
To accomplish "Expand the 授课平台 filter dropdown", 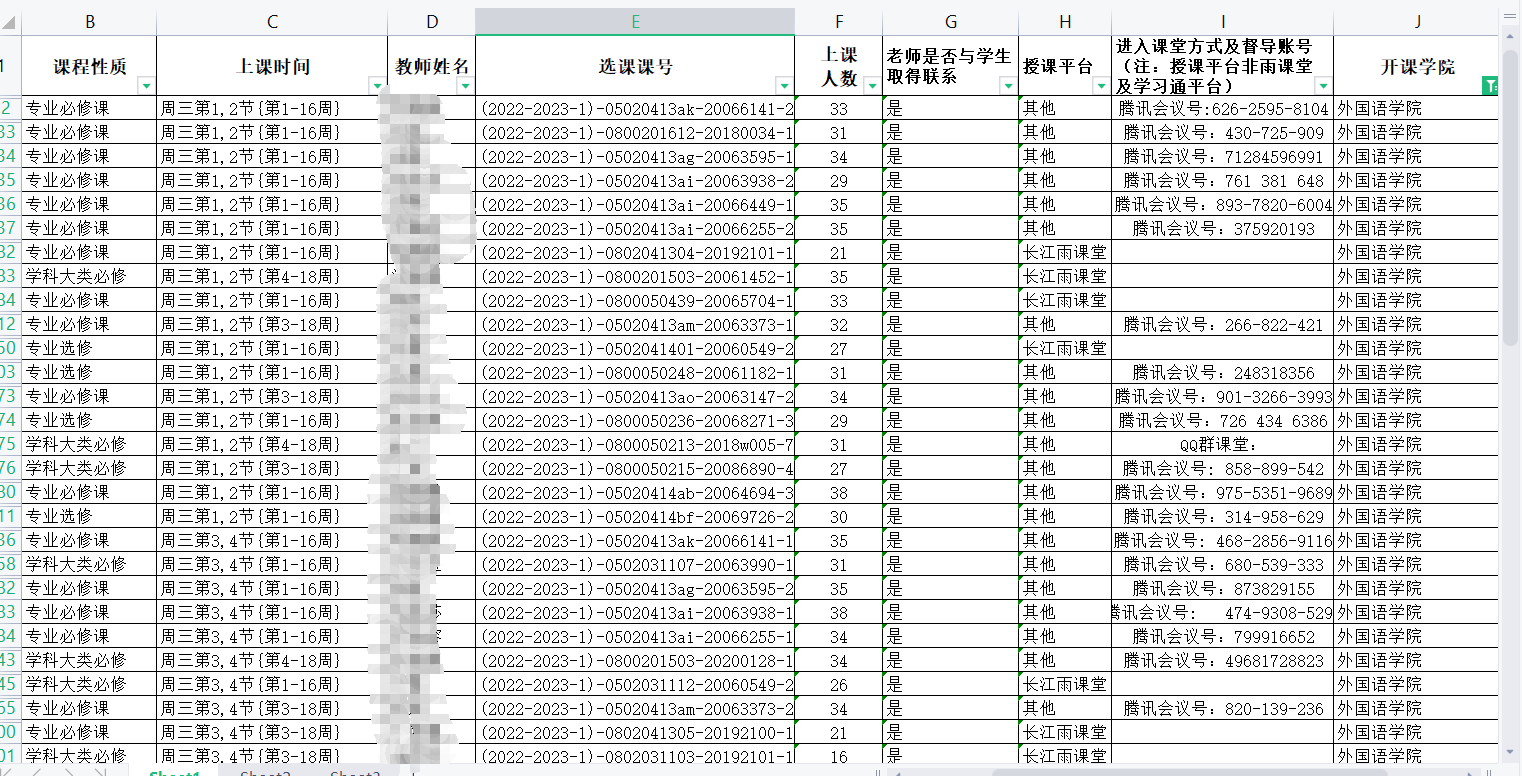I will click(x=1102, y=87).
